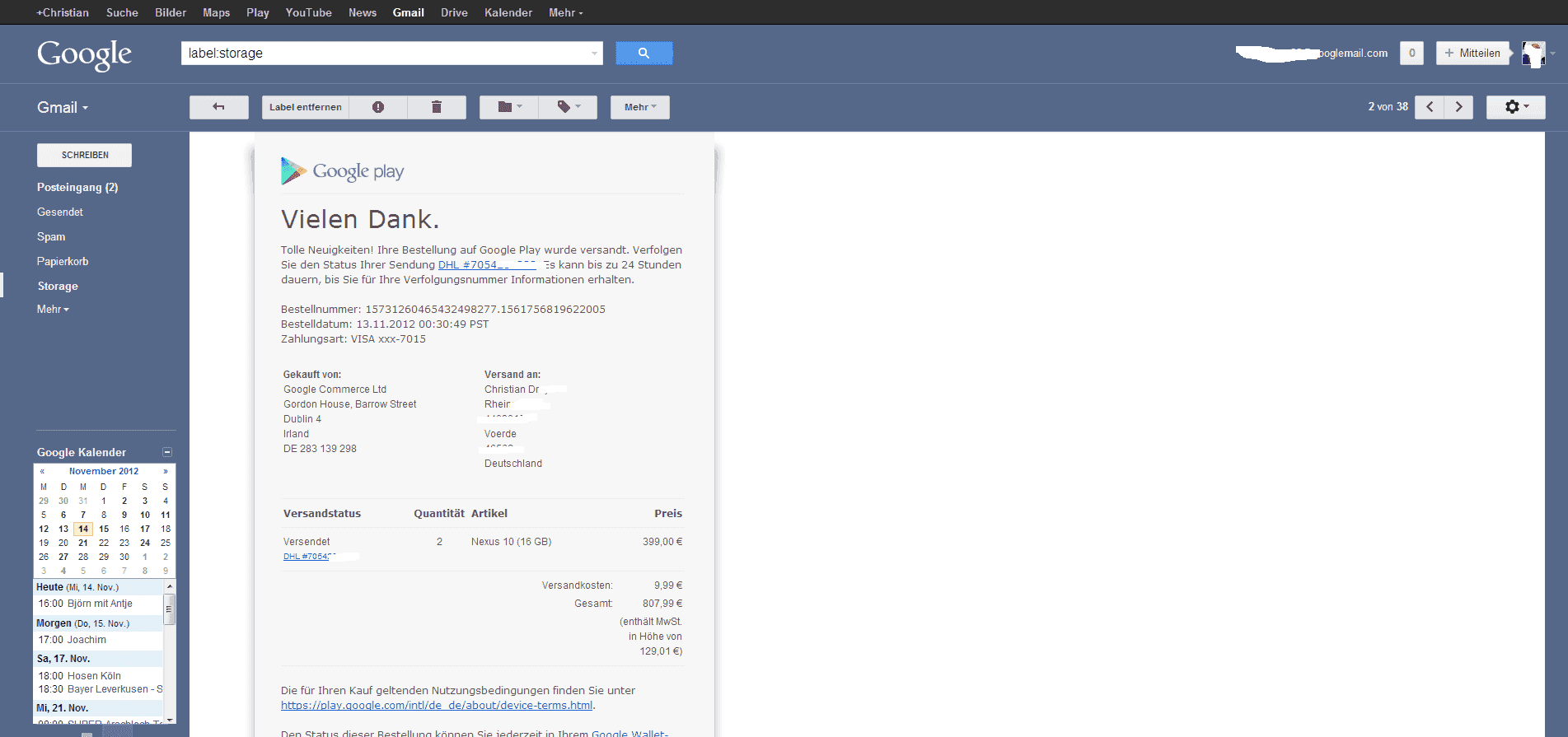This screenshot has height=737, width=1568.
Task: Click the SCHREIBEN compose button
Action: [84, 155]
